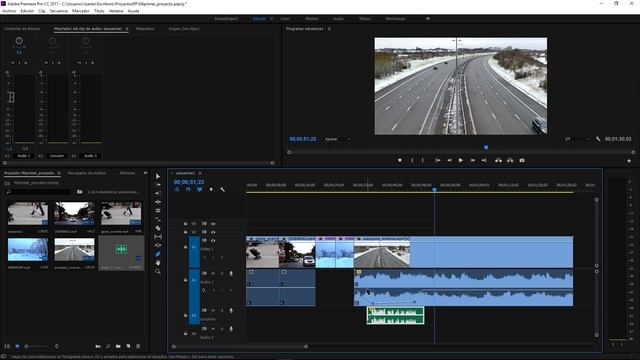Go to In point in Program monitor
This screenshot has height=360, width=640.
(438, 160)
